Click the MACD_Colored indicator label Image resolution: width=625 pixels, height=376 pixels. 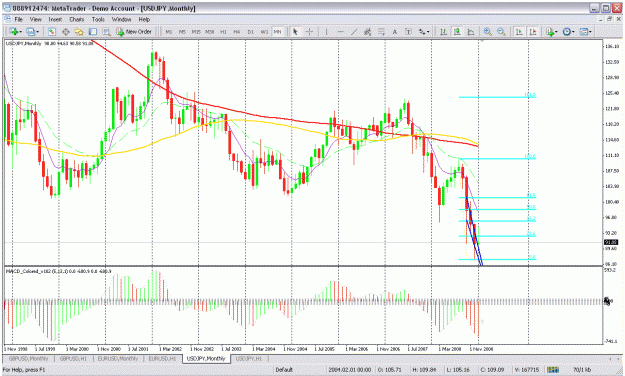click(59, 271)
